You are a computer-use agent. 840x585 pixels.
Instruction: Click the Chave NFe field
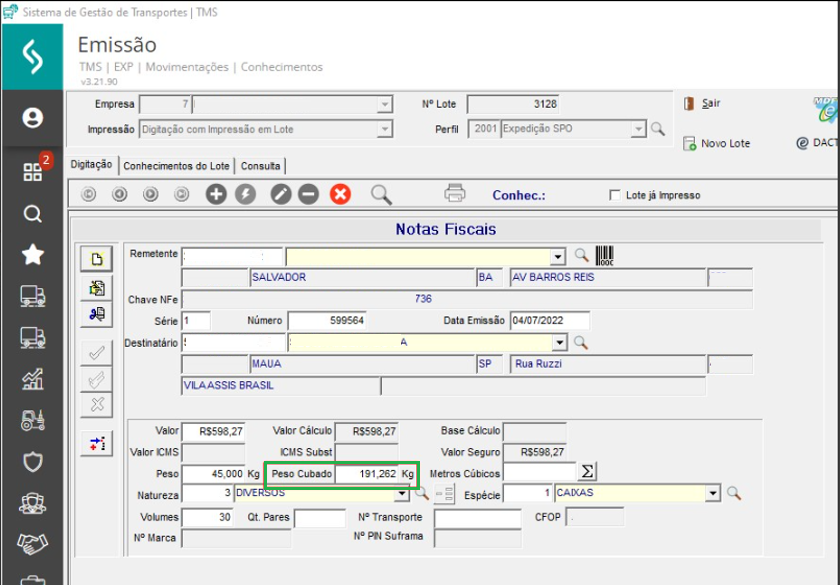click(467, 299)
